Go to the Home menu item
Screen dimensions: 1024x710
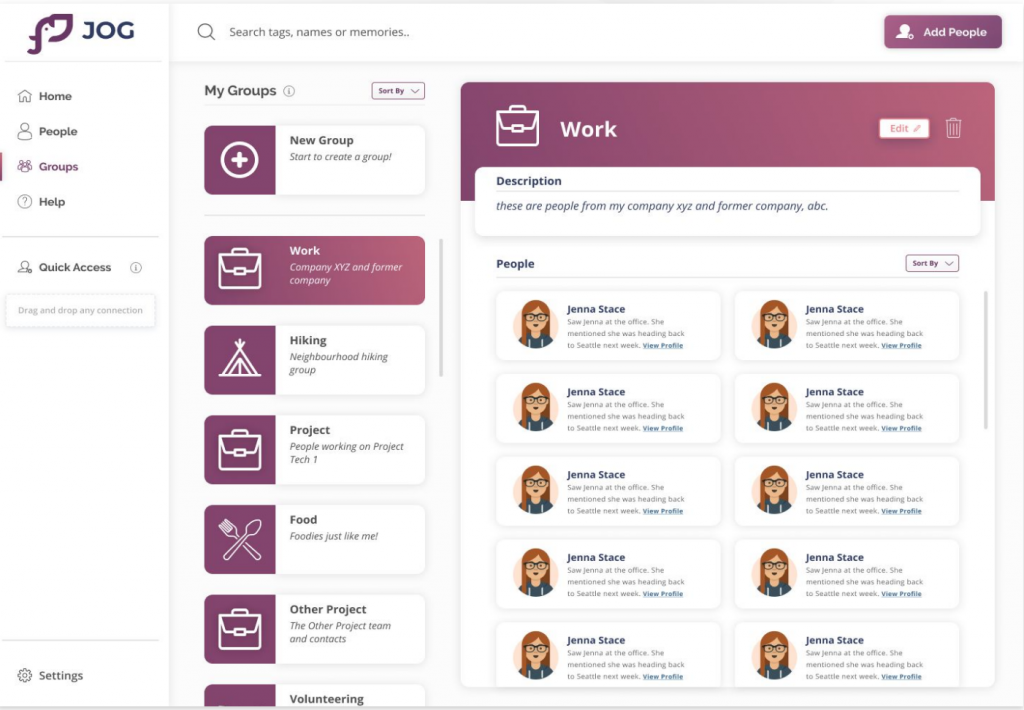coord(55,97)
